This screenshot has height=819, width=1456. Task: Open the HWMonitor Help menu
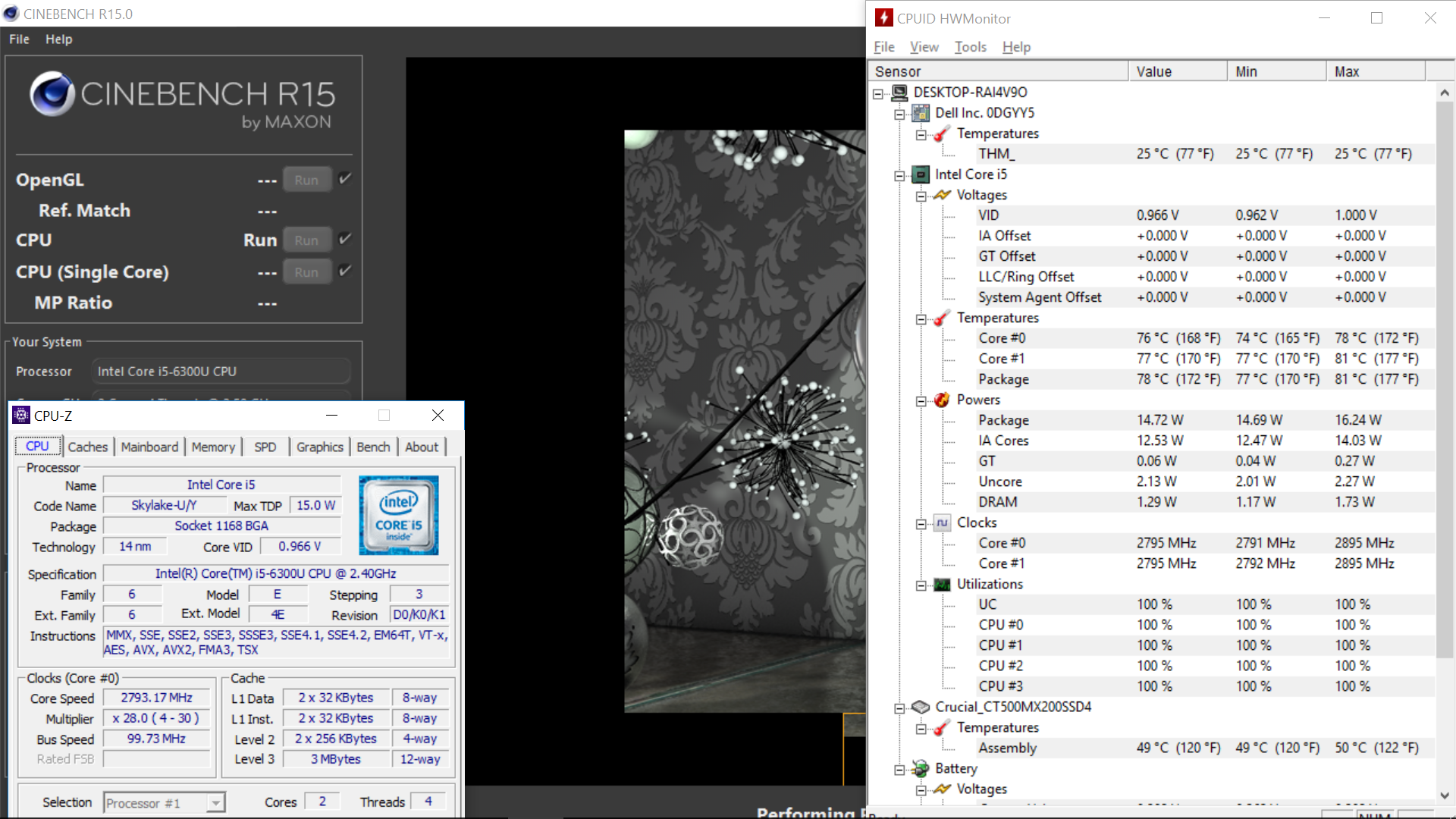(1016, 47)
